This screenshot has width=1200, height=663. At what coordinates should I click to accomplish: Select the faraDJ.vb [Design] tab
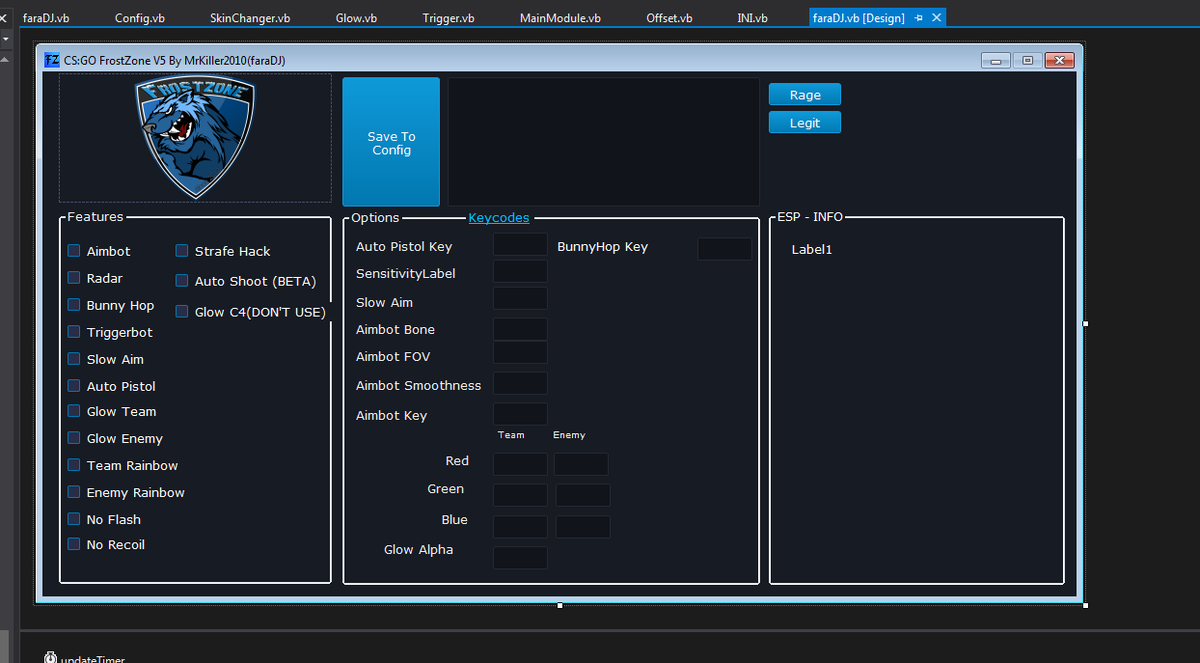858,18
